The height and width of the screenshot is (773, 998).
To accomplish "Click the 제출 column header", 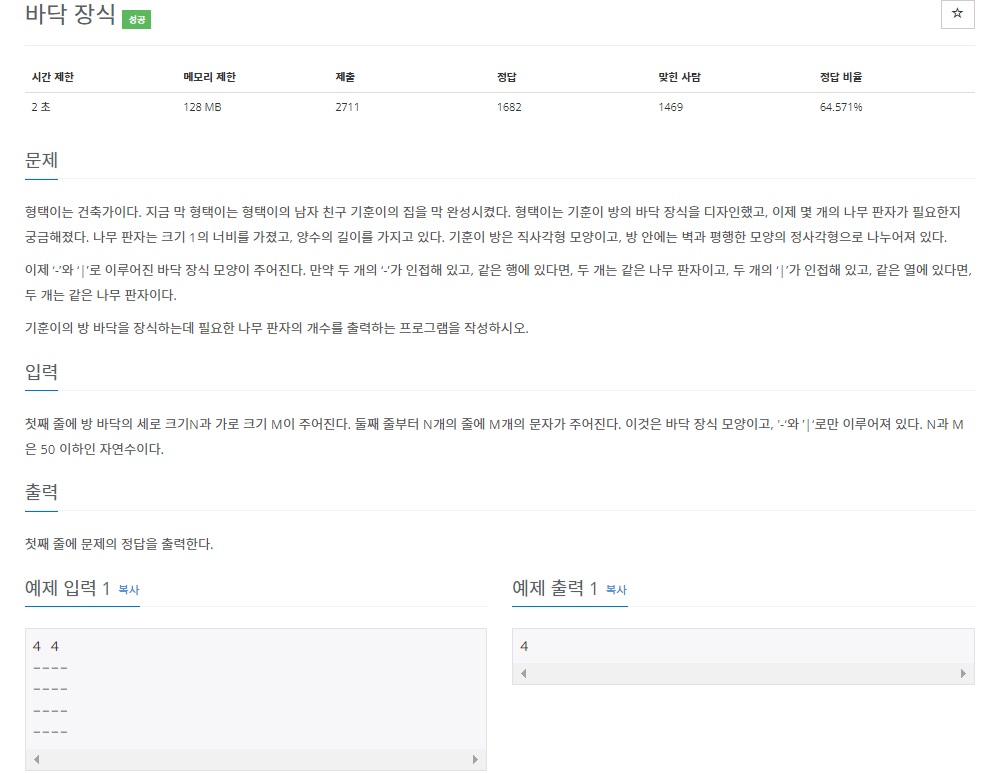I will pos(345,77).
